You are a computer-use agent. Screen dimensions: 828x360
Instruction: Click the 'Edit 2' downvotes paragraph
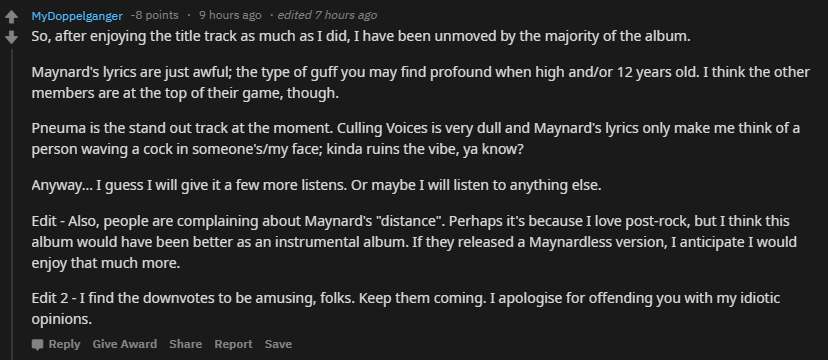(406, 309)
